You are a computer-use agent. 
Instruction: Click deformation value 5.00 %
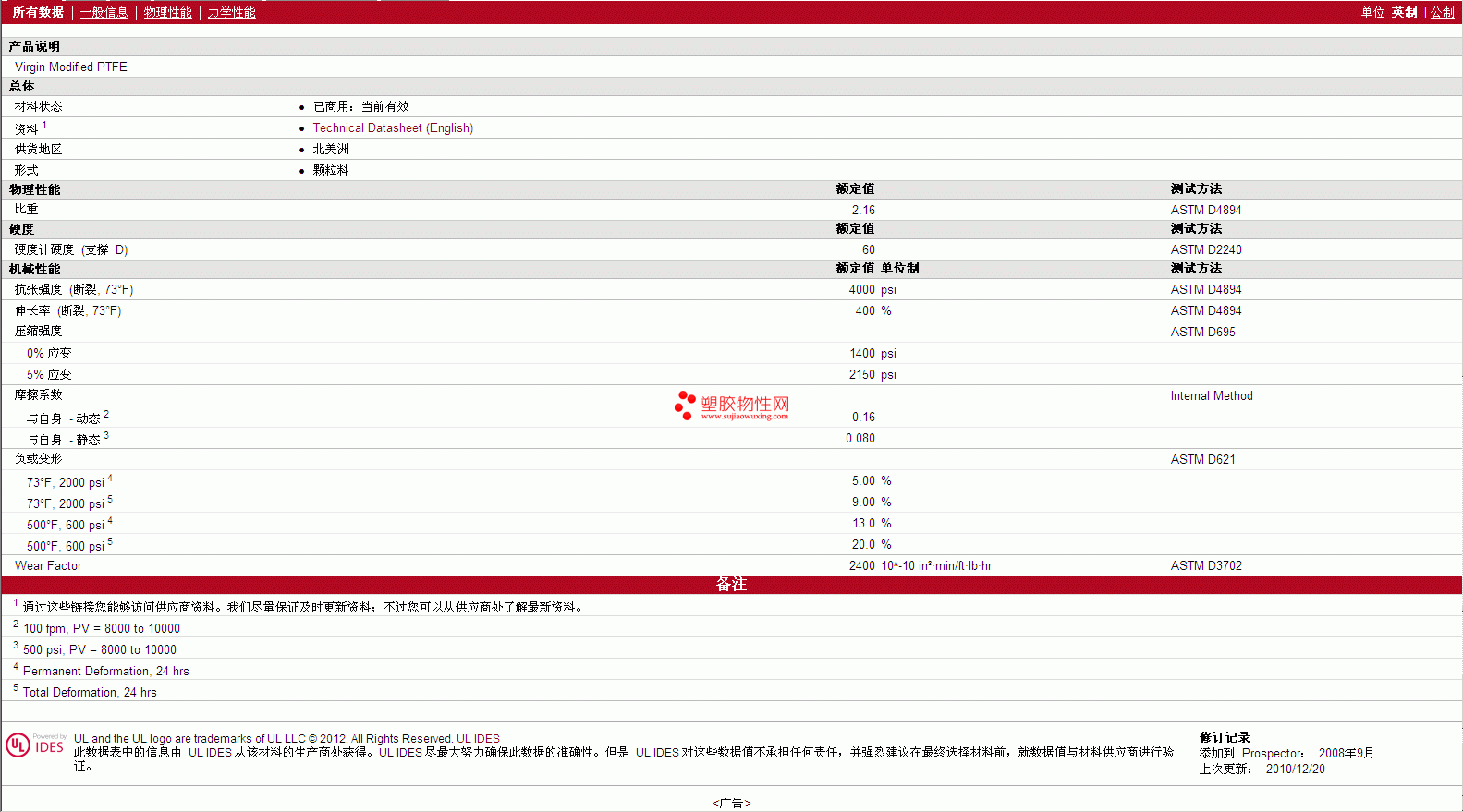(872, 480)
